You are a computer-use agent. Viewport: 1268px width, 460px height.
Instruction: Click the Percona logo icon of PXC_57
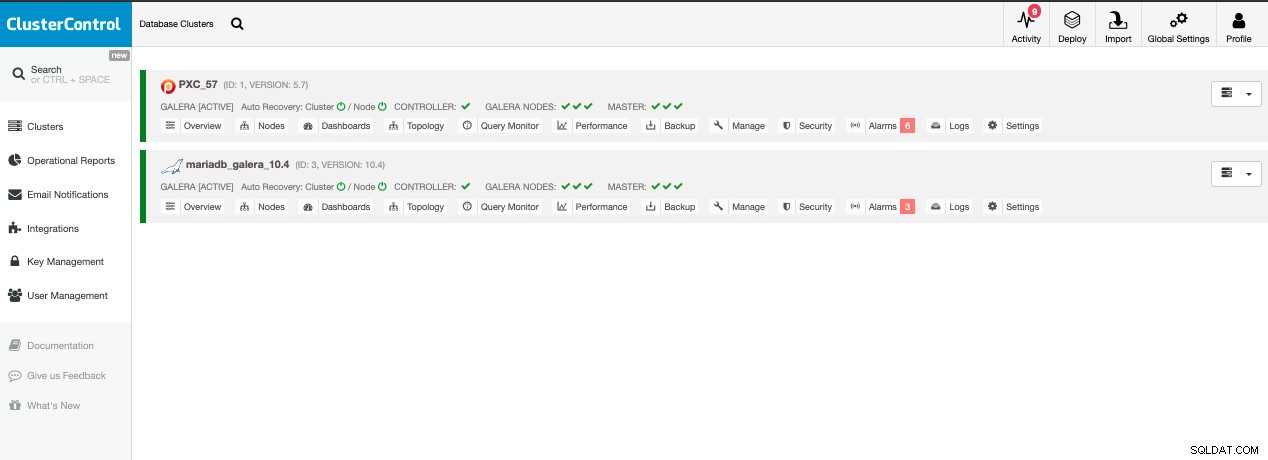168,86
